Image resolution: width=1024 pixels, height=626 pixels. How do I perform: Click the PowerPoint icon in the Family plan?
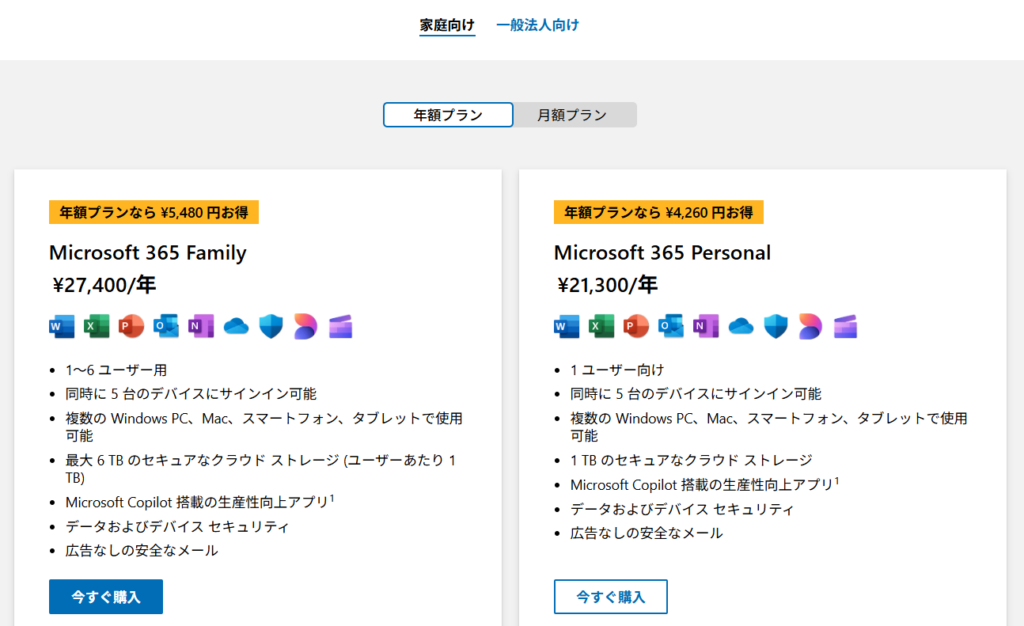[131, 326]
